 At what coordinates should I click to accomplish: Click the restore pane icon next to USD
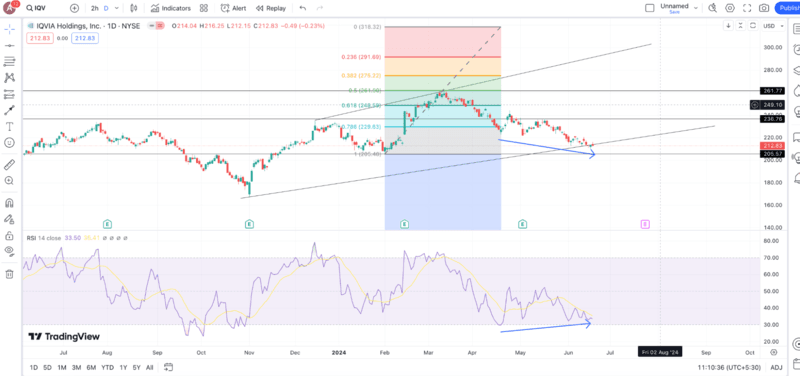click(752, 26)
